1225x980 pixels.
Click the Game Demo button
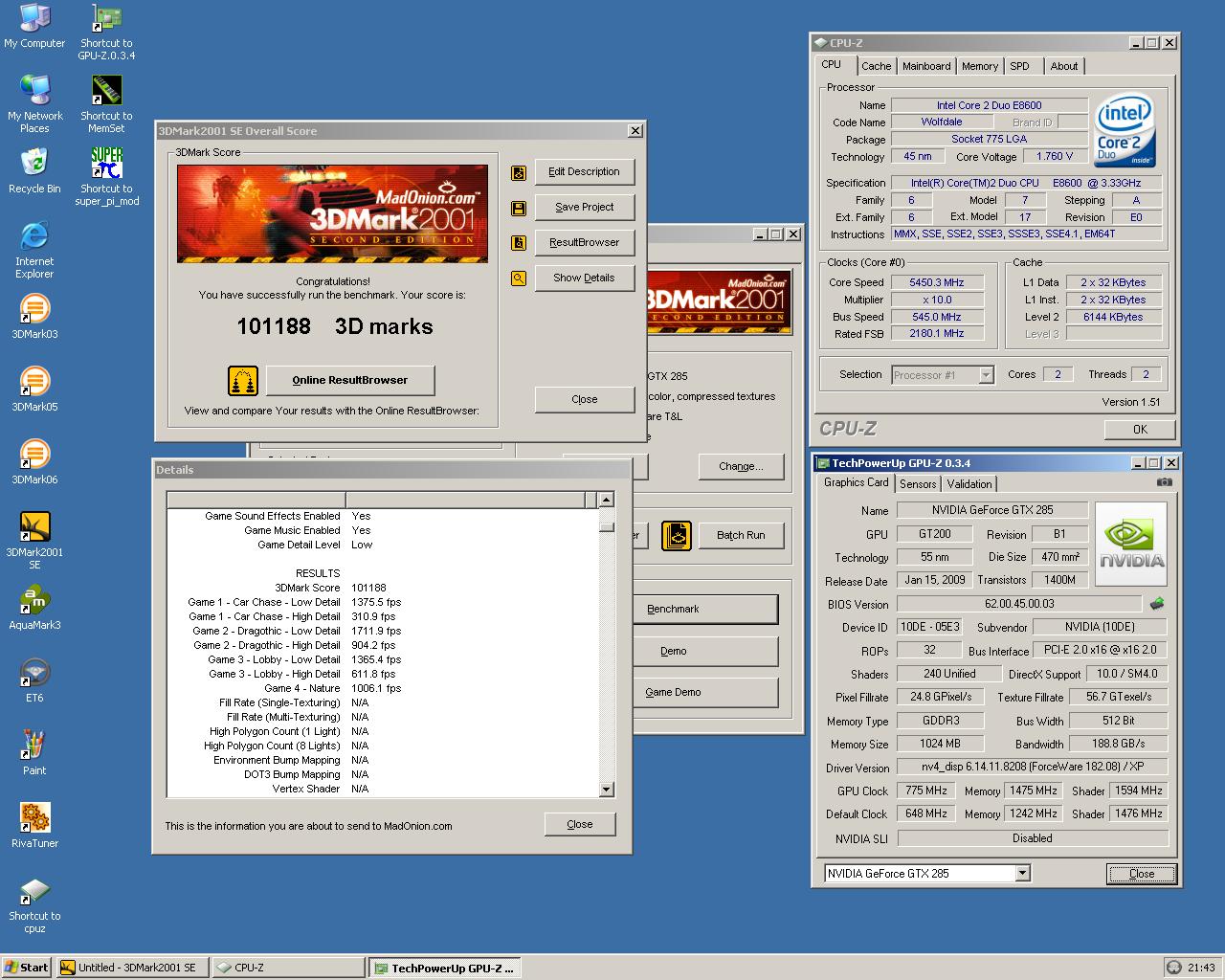704,692
